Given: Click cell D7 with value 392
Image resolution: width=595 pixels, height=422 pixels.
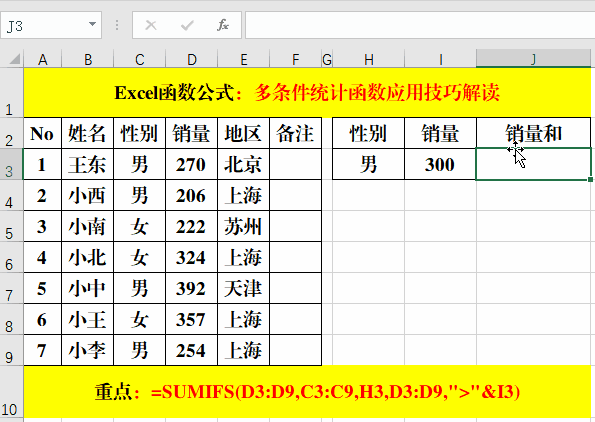Looking at the screenshot, I should coord(192,288).
